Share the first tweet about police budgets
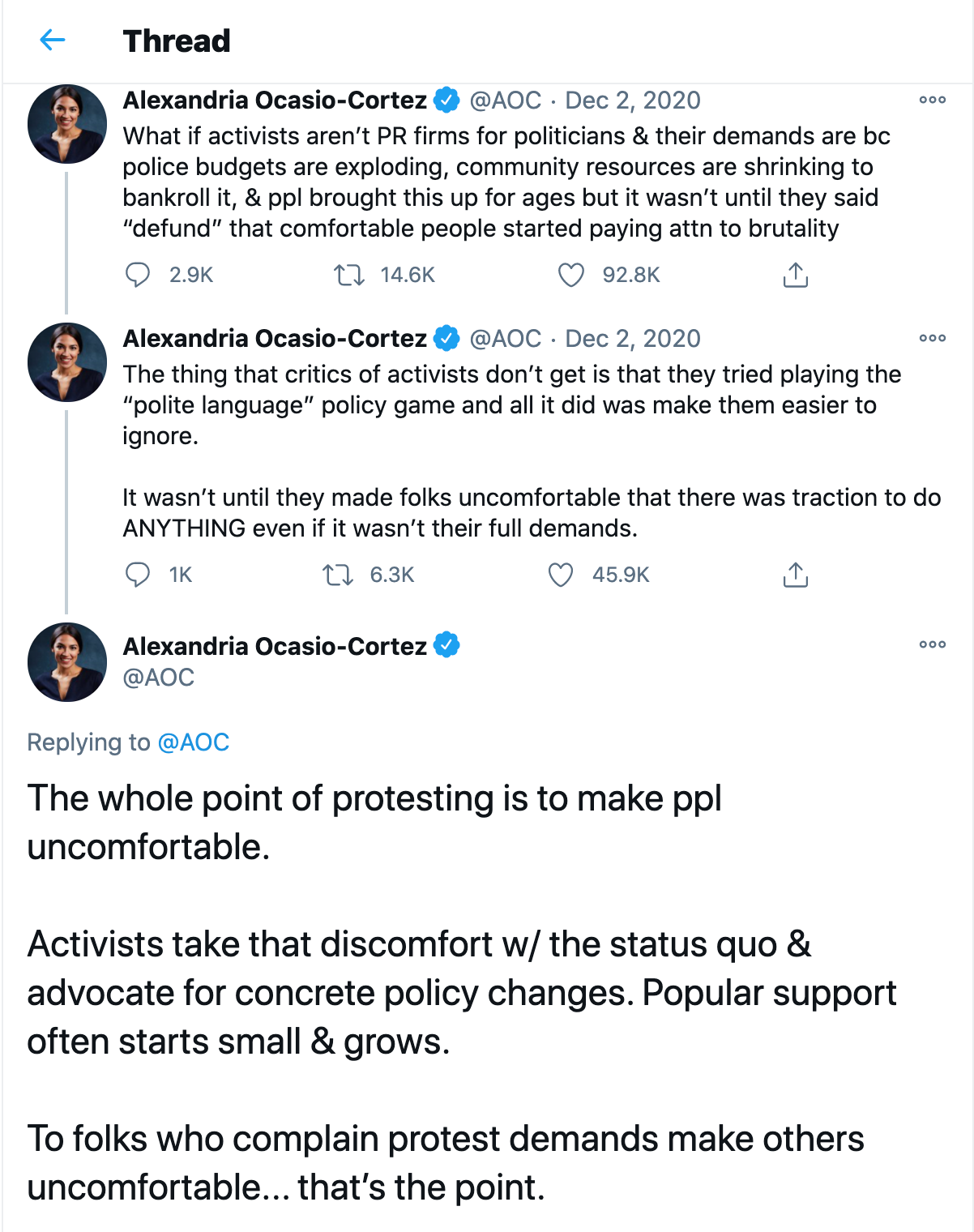 coord(796,276)
